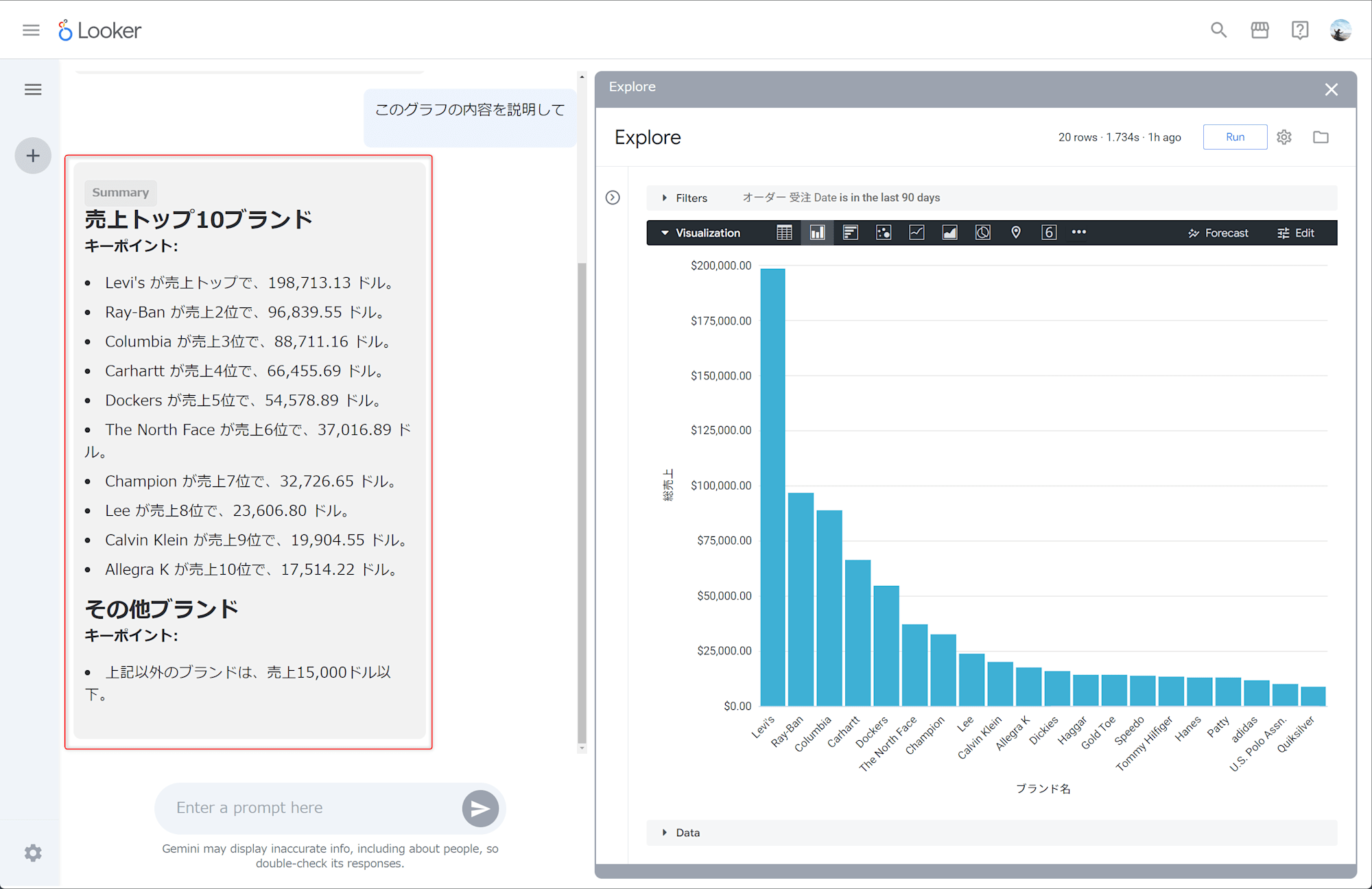Select the Line chart visualization
The height and width of the screenshot is (889, 1372).
[x=916, y=233]
